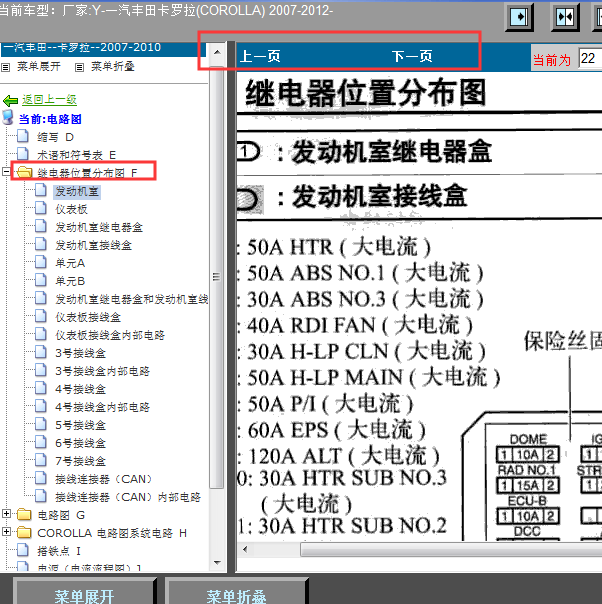This screenshot has height=604, width=602.
Task: Click the page icon beside 6号接线盒
Action: (x=41, y=442)
